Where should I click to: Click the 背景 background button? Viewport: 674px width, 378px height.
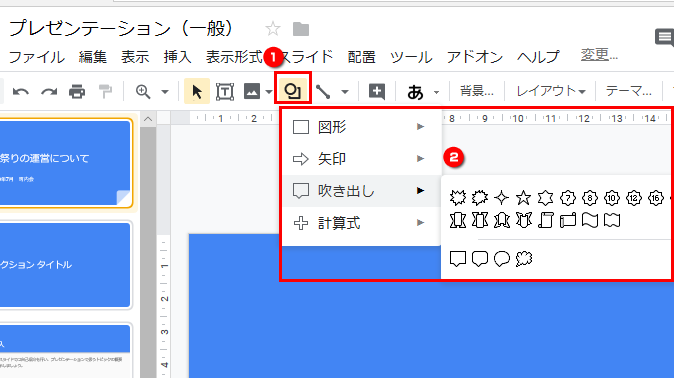point(477,91)
